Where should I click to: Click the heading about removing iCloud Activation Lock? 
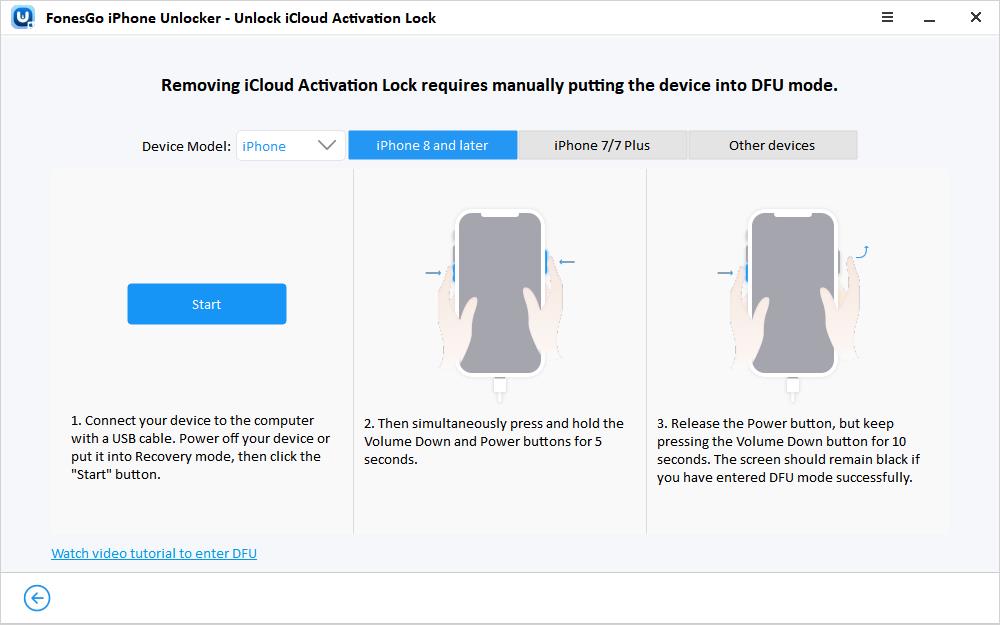point(499,85)
